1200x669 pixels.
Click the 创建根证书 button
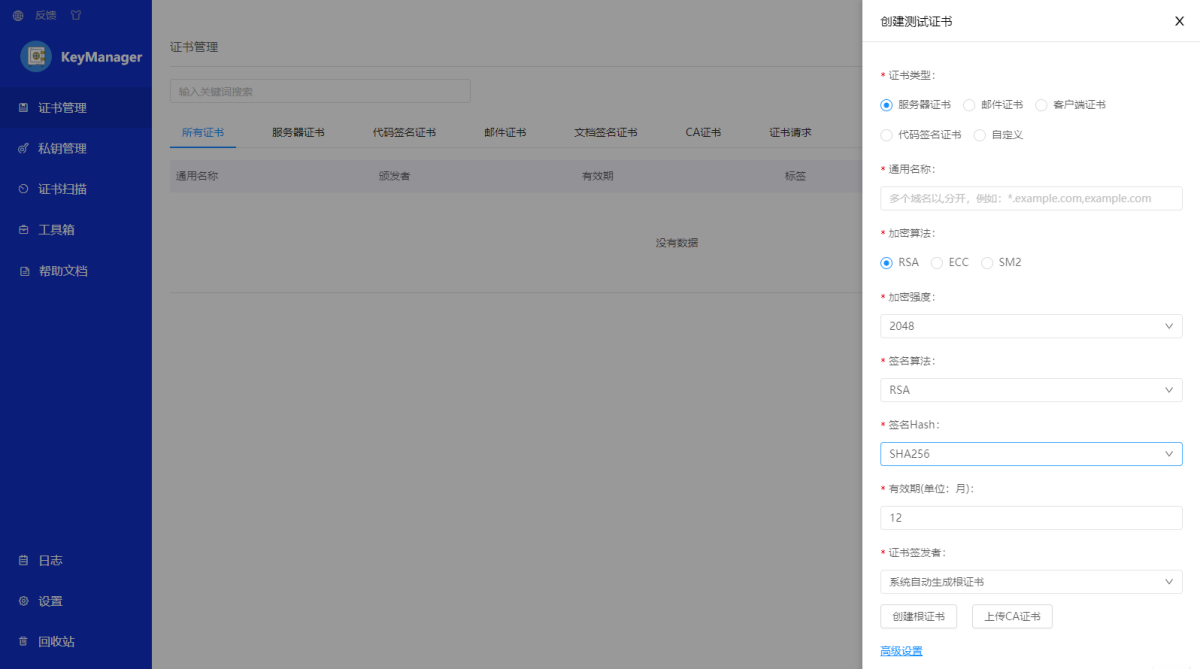coord(918,617)
